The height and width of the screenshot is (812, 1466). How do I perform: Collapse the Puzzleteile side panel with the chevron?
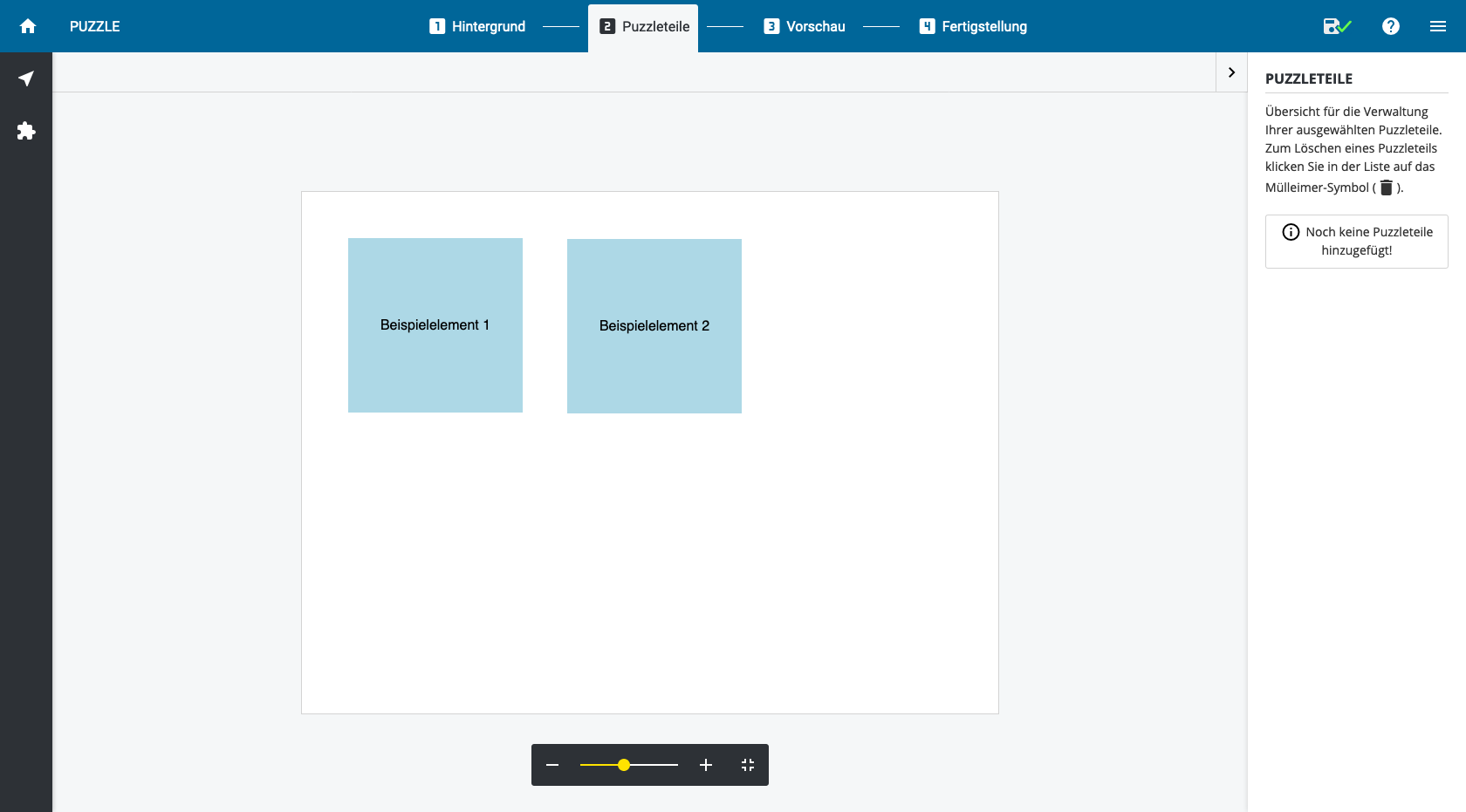tap(1231, 72)
